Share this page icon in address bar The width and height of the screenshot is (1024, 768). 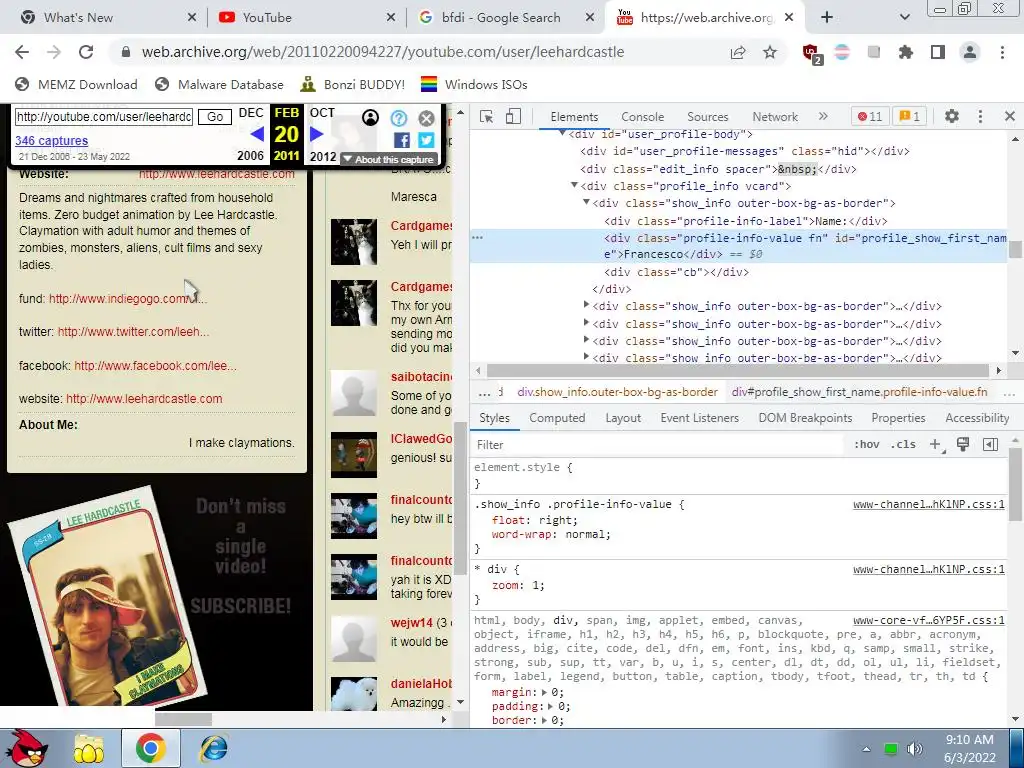[738, 52]
